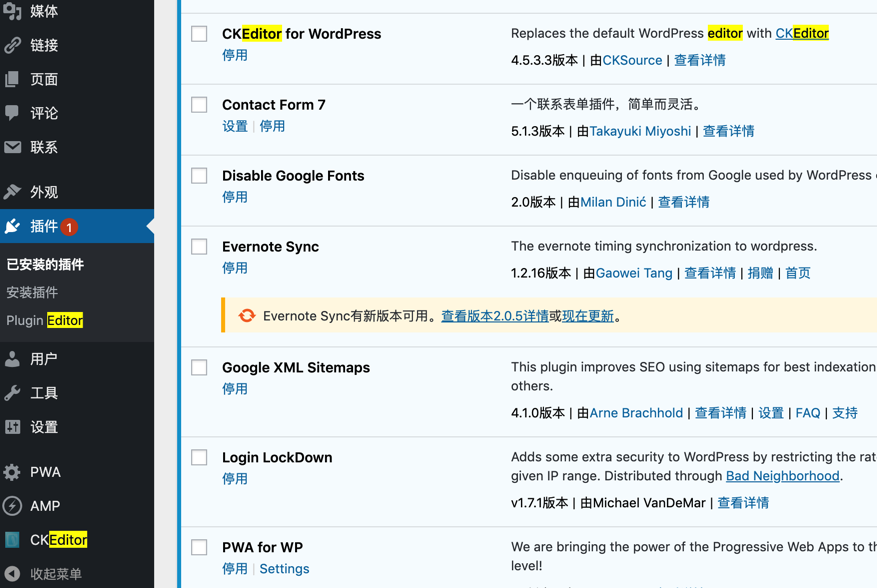
Task: Open the 工具 menu label
Action: tap(44, 393)
